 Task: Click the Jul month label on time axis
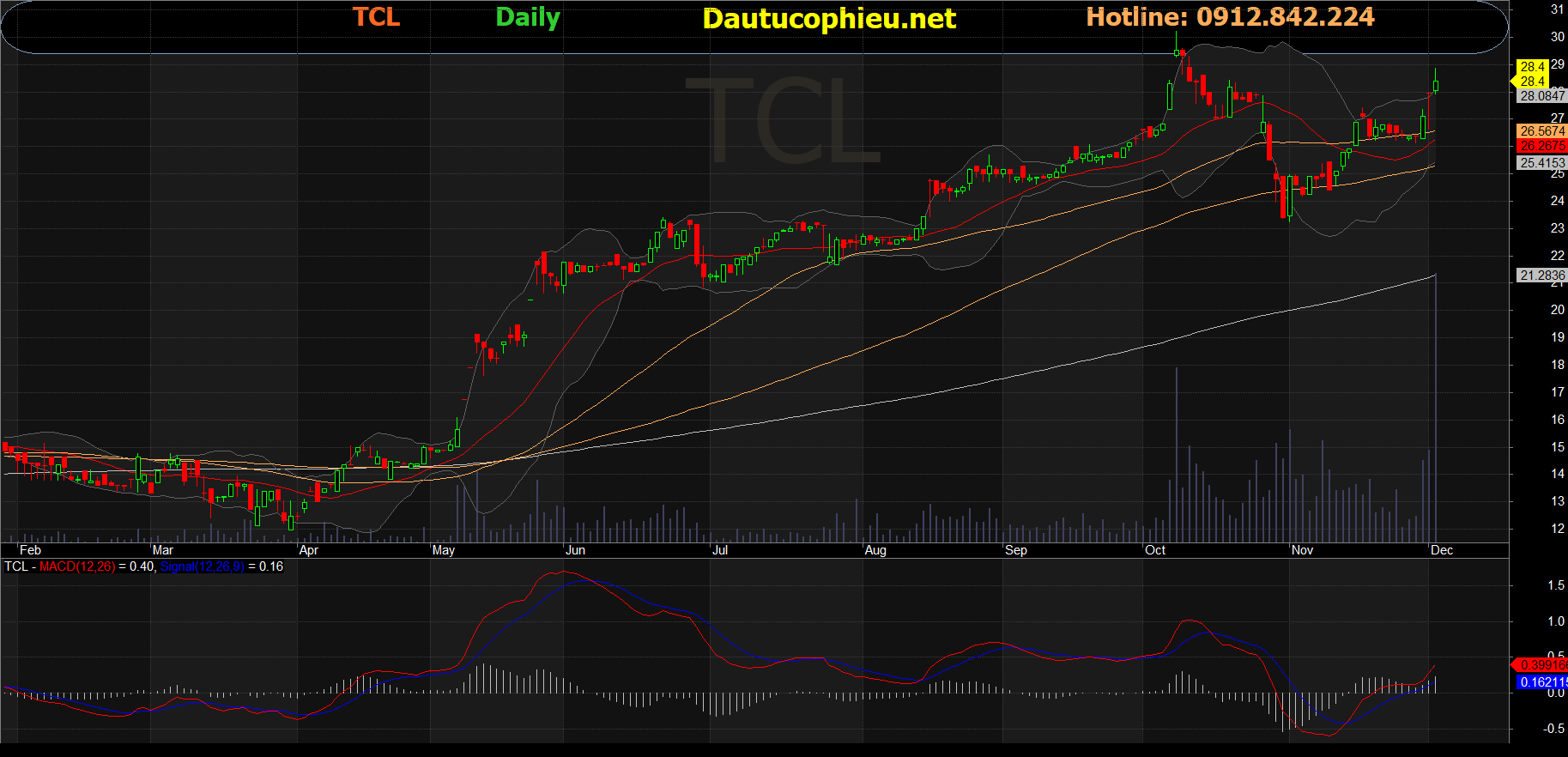tap(721, 550)
